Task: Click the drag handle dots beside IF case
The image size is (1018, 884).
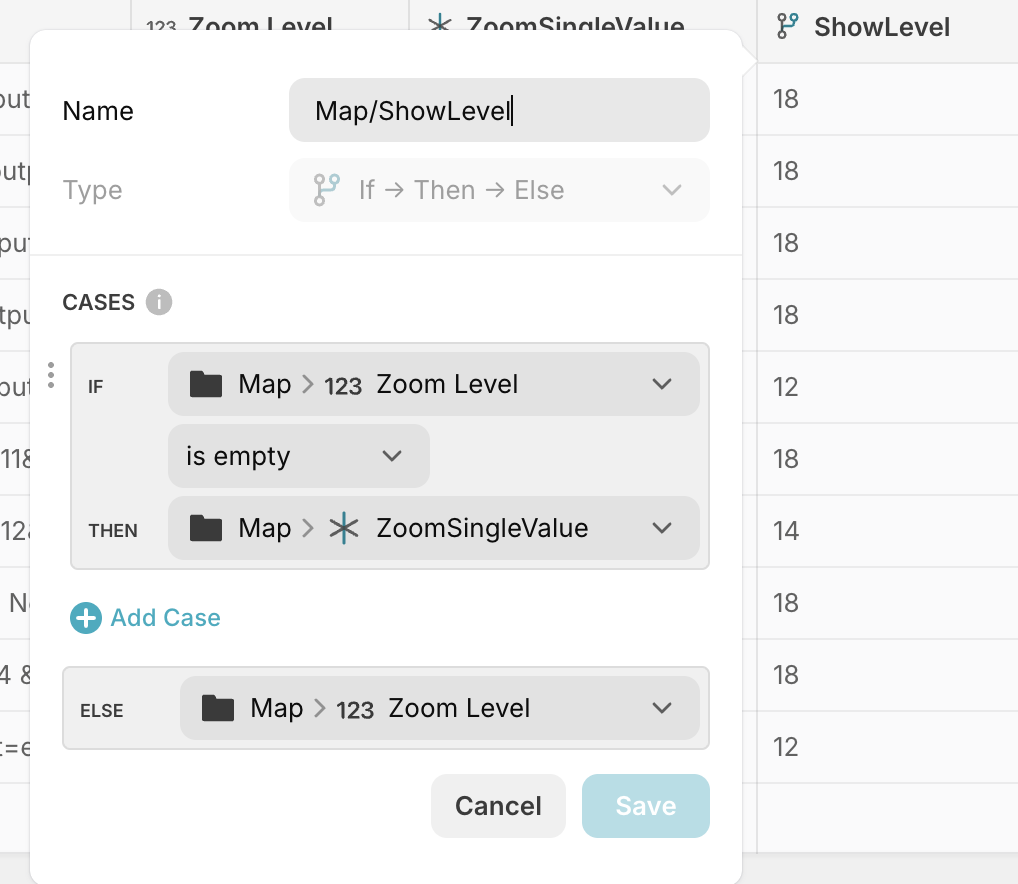Action: 51,375
